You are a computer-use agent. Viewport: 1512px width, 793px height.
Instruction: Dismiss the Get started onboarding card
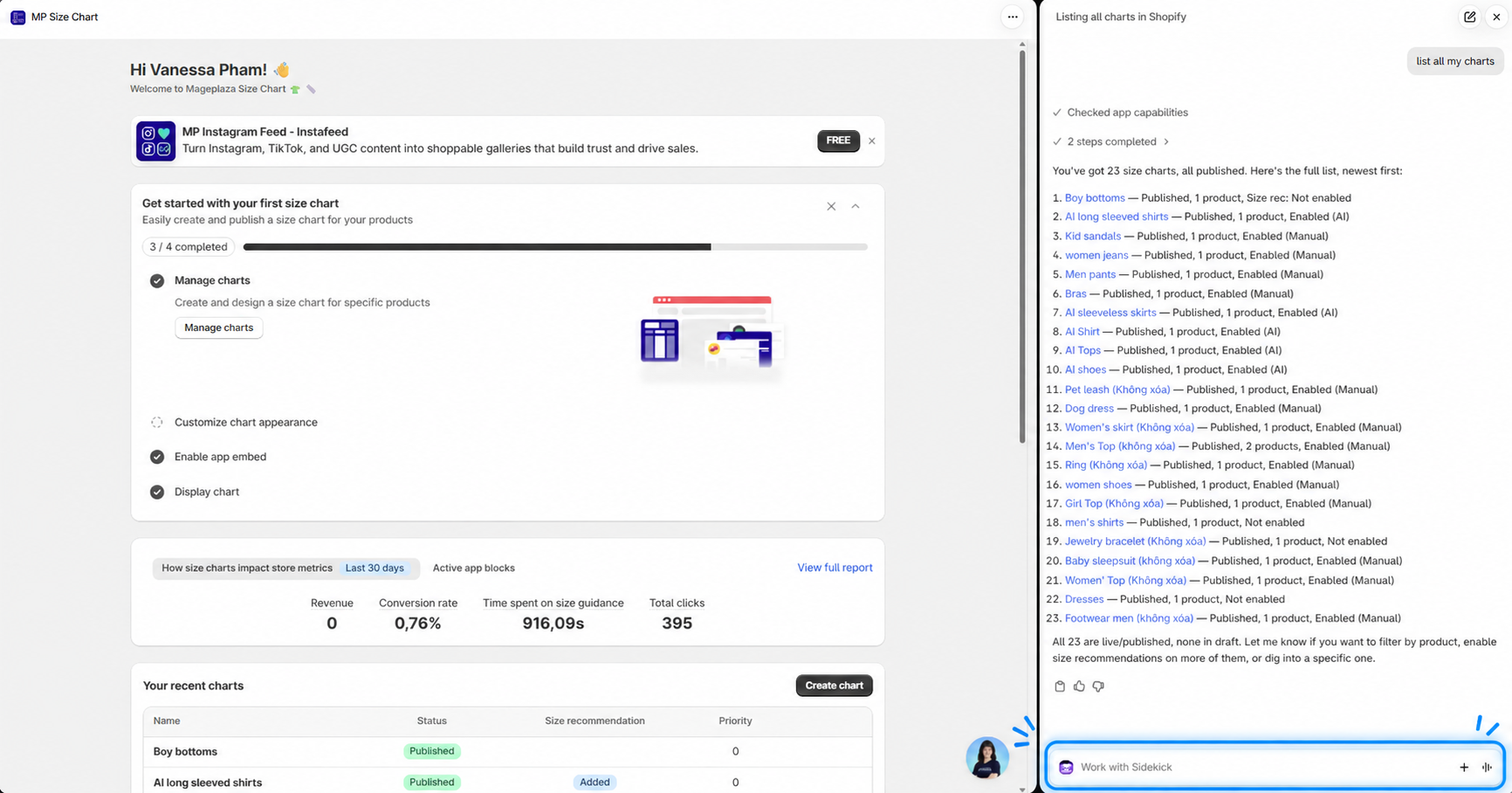[831, 206]
